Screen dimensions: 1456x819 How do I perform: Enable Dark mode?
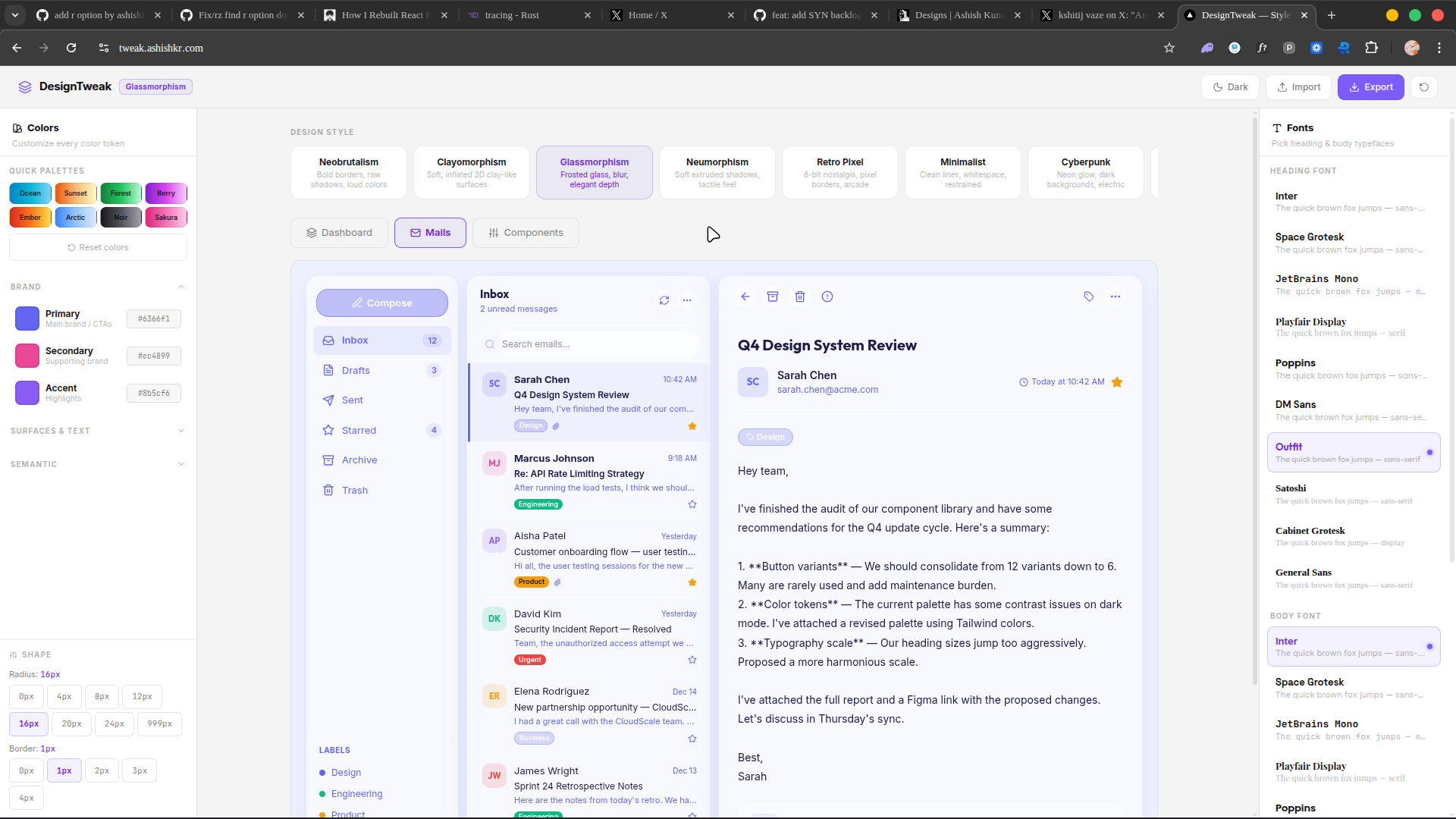coord(1230,86)
